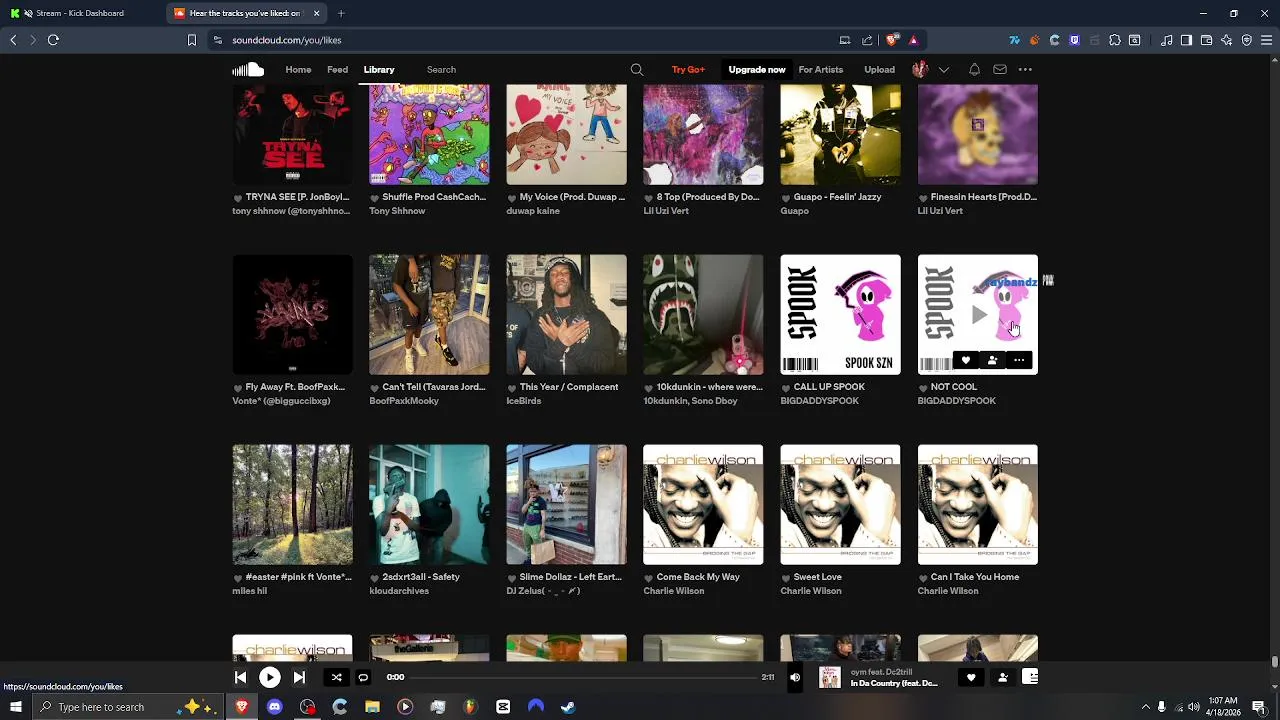The height and width of the screenshot is (720, 1280).
Task: Open the Come Back My Way cover
Action: 703,505
